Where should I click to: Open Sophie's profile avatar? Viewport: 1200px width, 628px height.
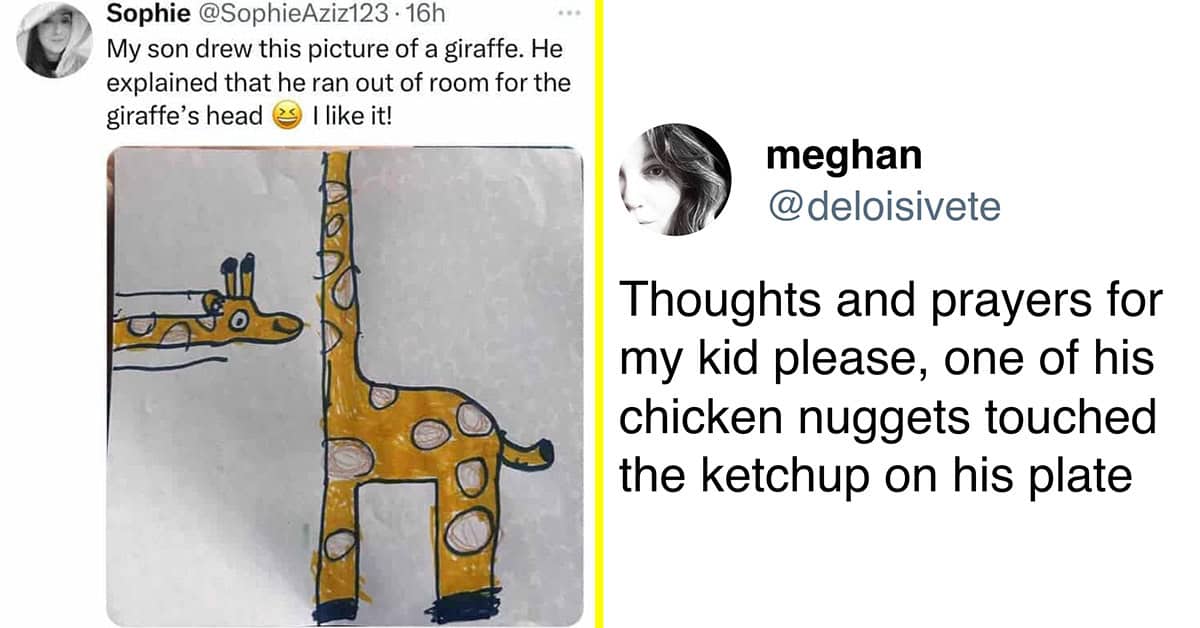click(57, 40)
